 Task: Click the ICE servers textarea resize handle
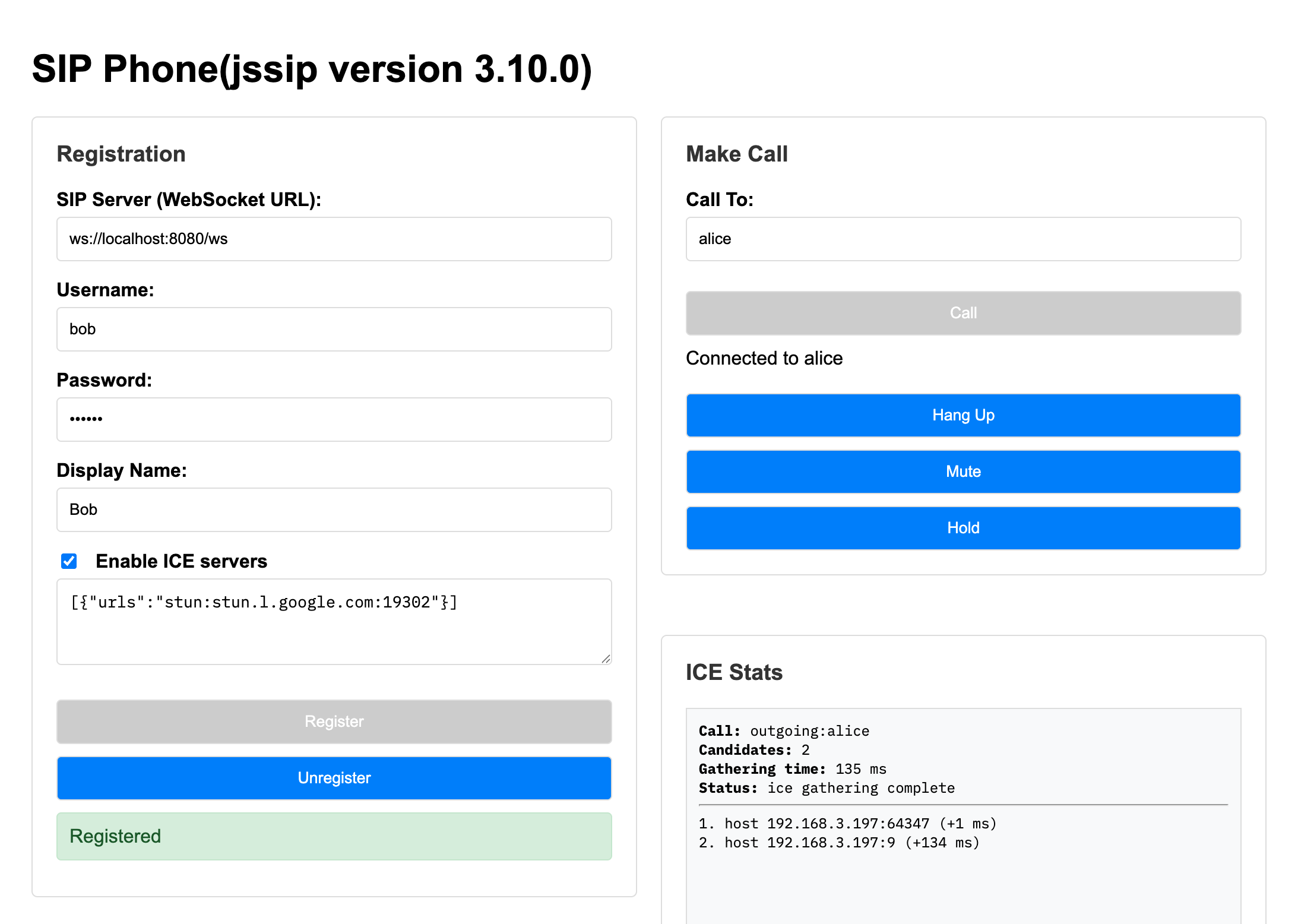(x=606, y=659)
